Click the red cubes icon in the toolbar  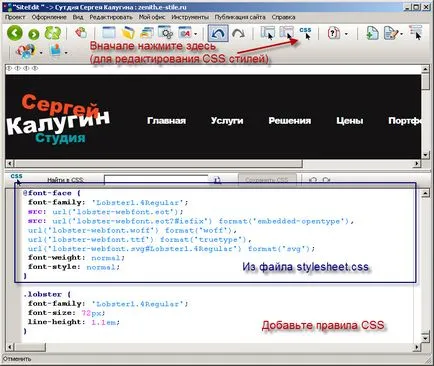click(81, 33)
